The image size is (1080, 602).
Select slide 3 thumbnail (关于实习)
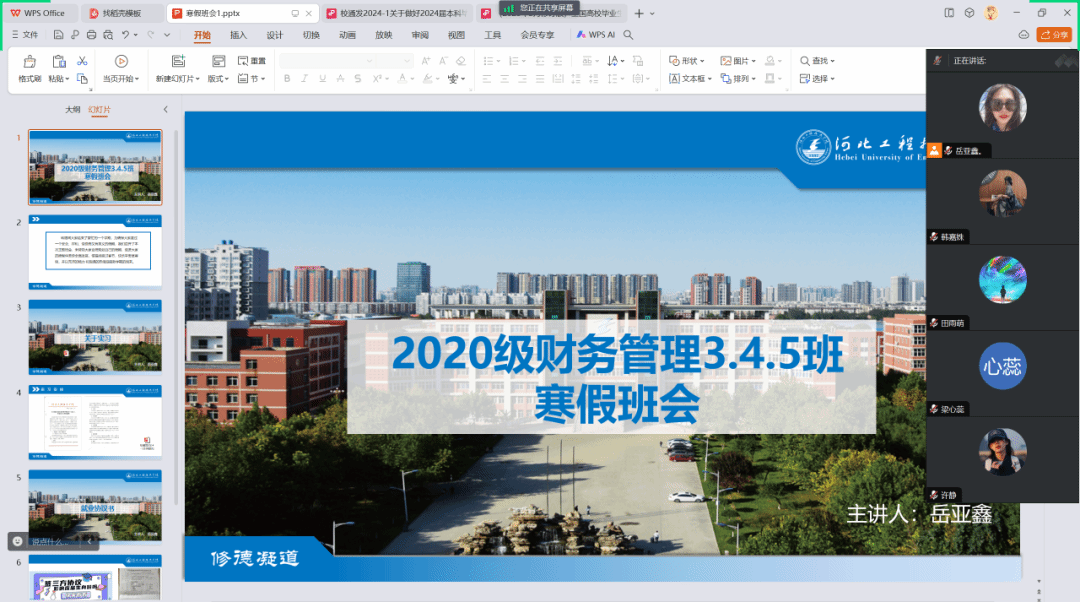pos(95,336)
